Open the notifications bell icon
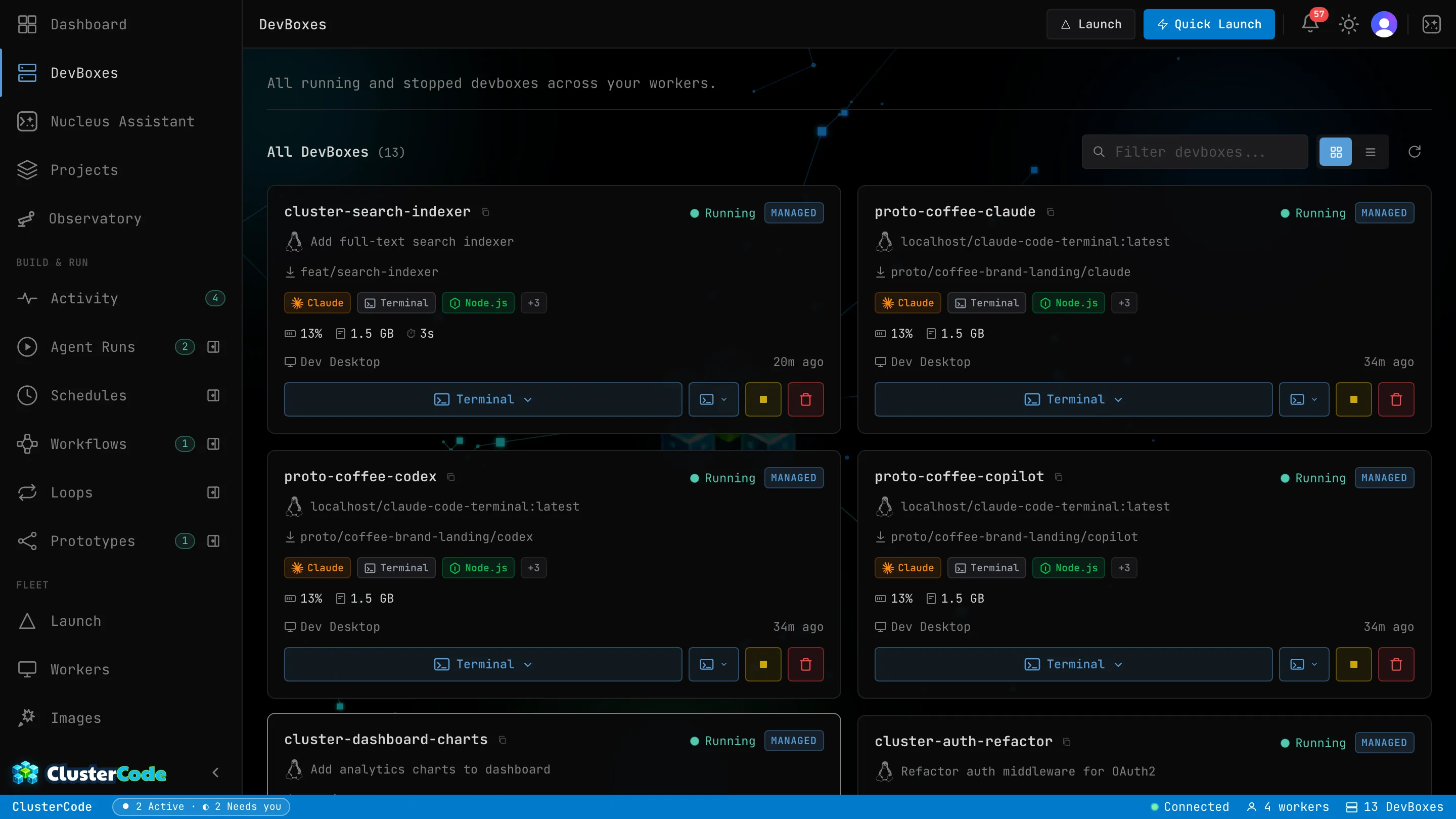 click(1310, 24)
